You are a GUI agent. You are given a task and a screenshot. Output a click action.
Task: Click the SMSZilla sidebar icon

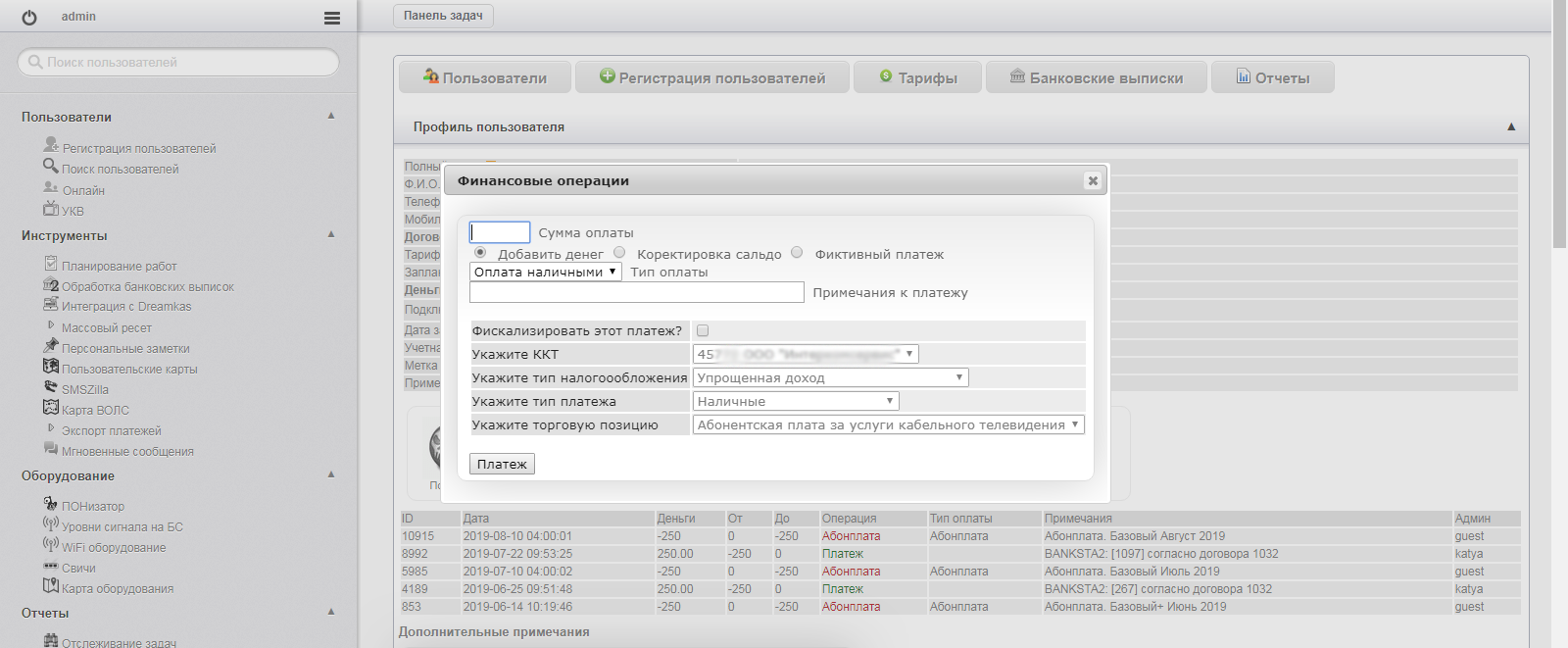[51, 388]
